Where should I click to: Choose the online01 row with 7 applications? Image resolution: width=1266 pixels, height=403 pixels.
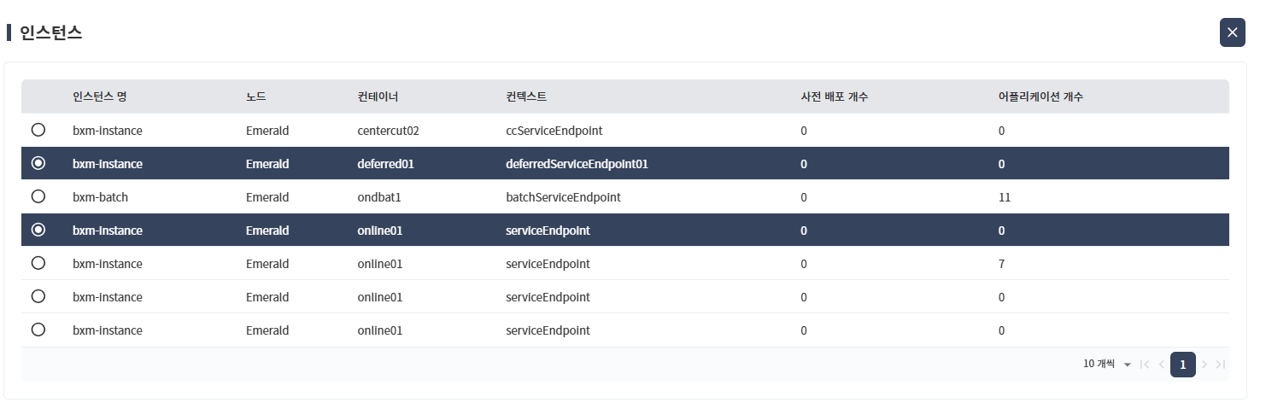click(38, 264)
